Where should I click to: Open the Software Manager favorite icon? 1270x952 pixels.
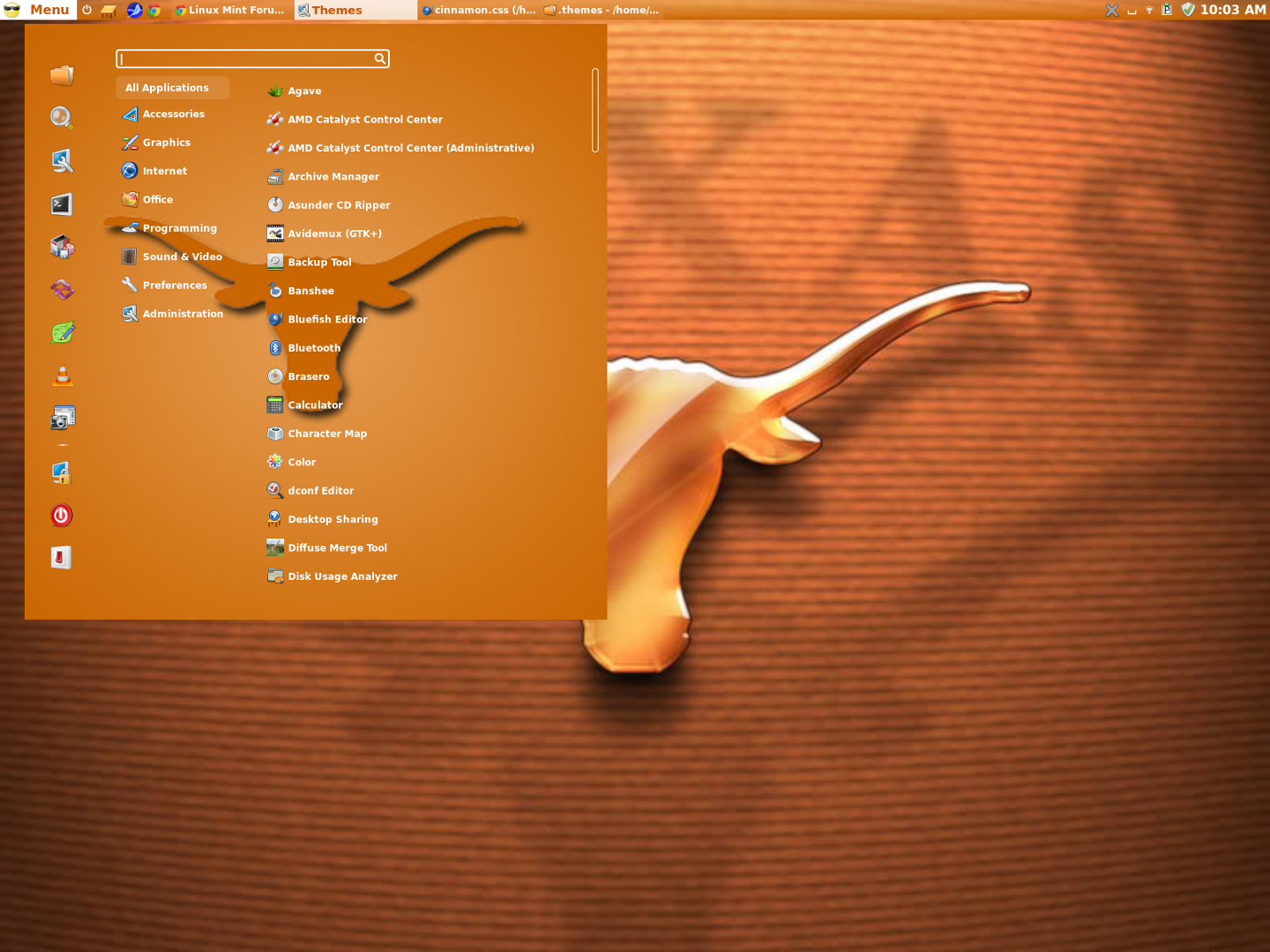[x=62, y=247]
